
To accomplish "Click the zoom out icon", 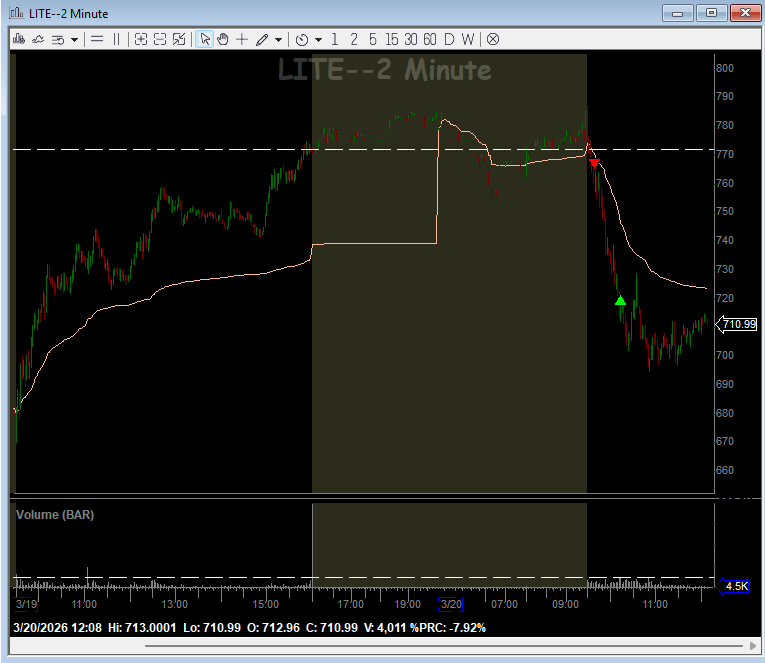I will [x=160, y=39].
